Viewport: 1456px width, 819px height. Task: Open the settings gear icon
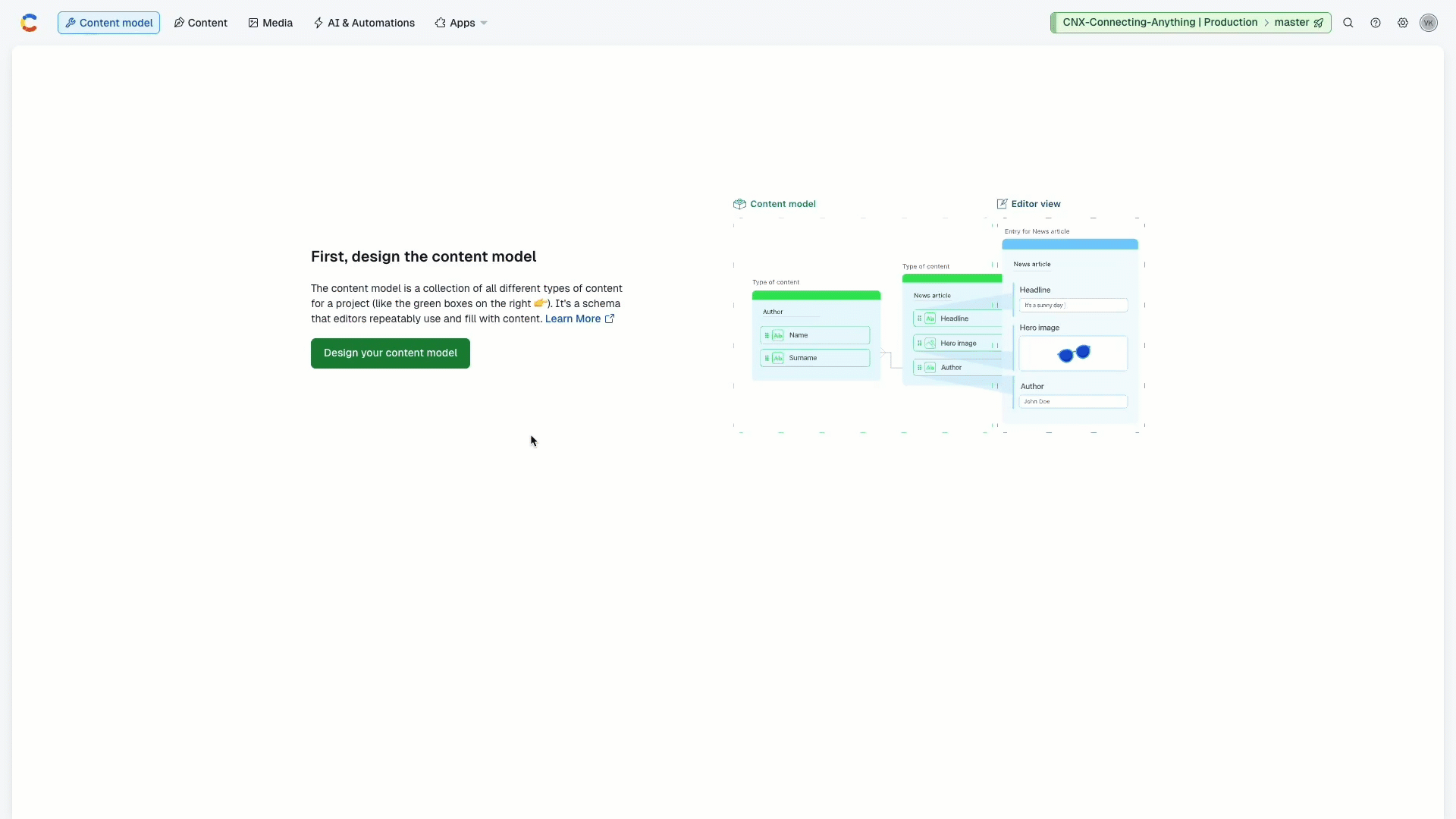pyautogui.click(x=1403, y=23)
